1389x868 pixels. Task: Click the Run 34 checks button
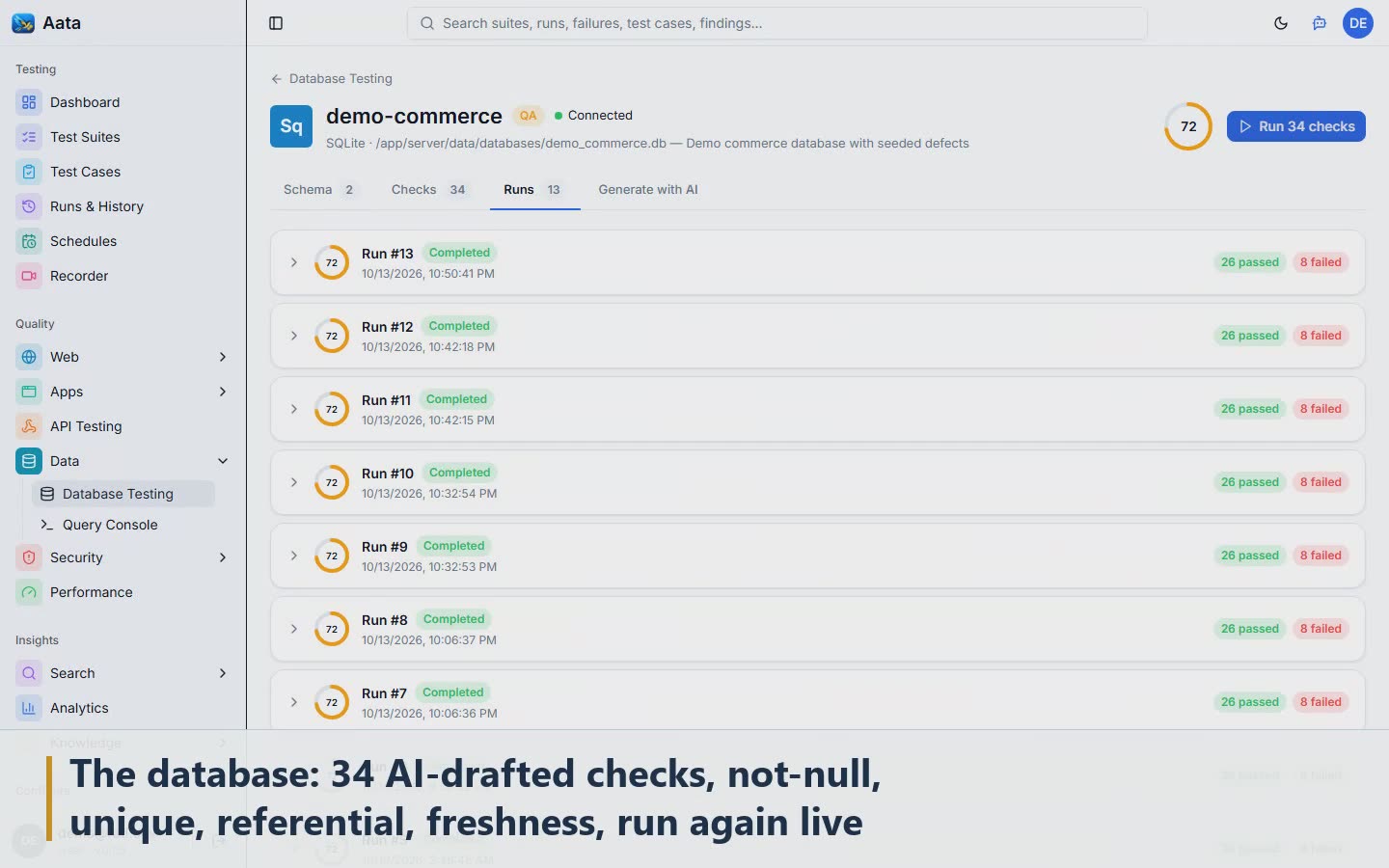coord(1296,126)
